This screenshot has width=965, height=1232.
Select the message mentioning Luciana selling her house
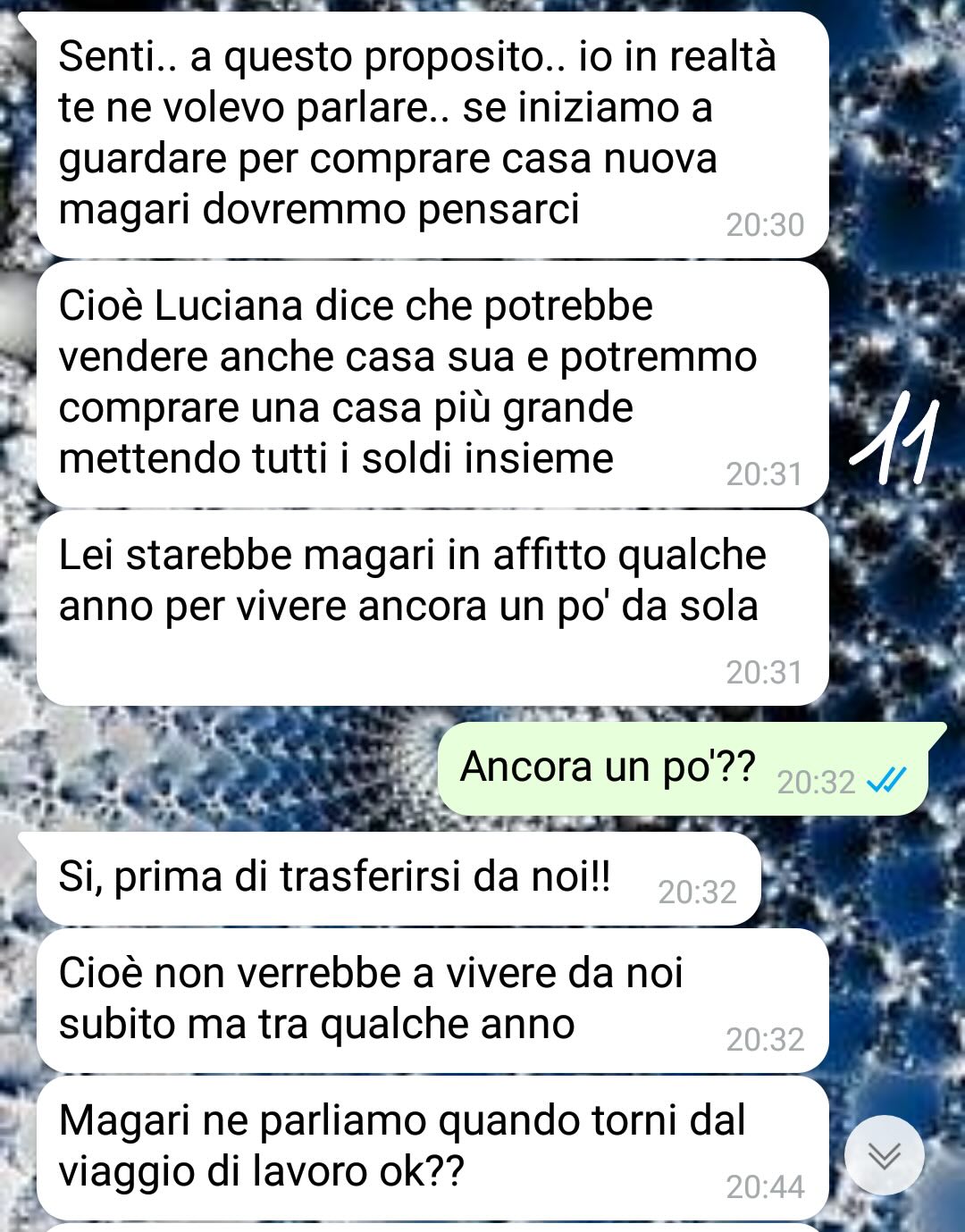point(432,384)
